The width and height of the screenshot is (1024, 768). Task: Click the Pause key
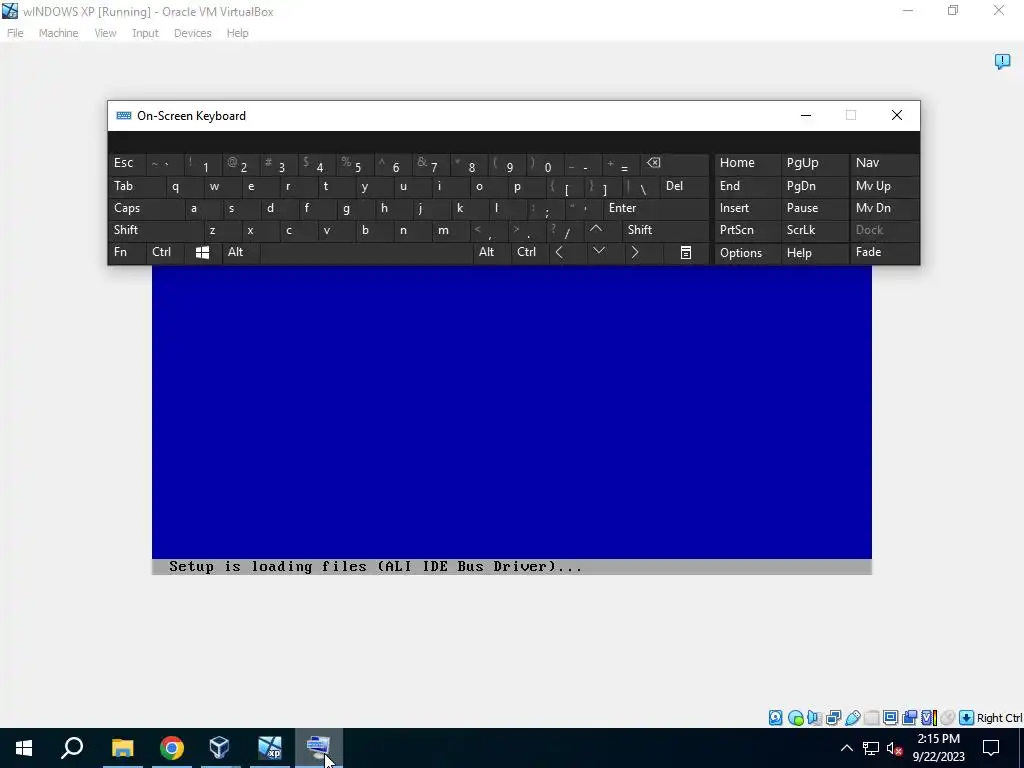(814, 208)
